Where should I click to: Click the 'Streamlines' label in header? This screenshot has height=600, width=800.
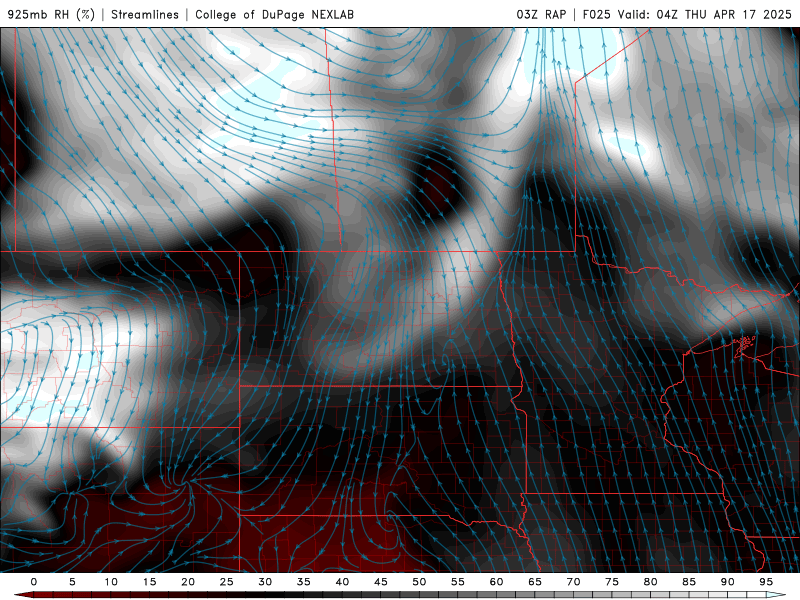145,14
